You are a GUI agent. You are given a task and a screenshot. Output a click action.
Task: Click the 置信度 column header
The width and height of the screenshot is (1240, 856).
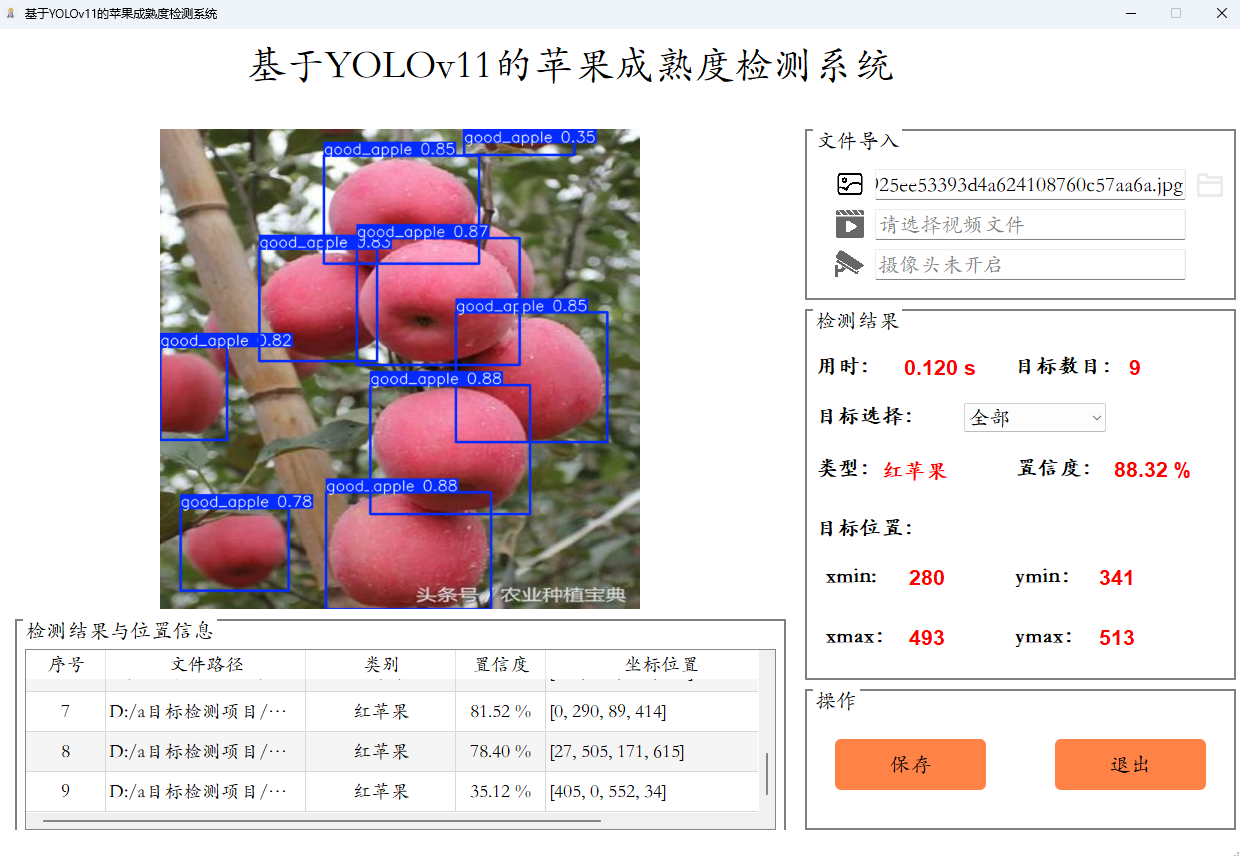click(500, 665)
